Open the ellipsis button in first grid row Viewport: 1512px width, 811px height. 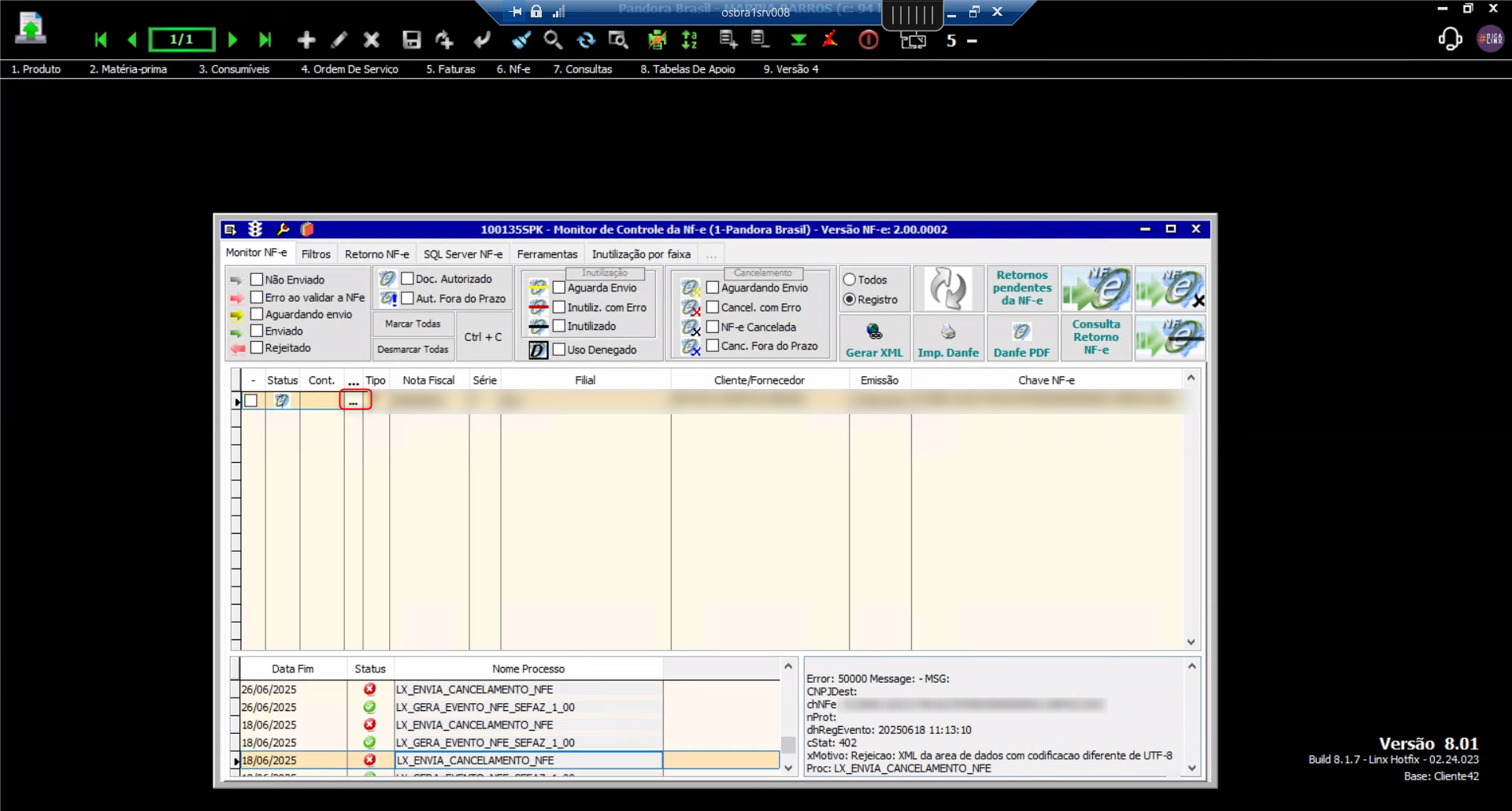[354, 401]
